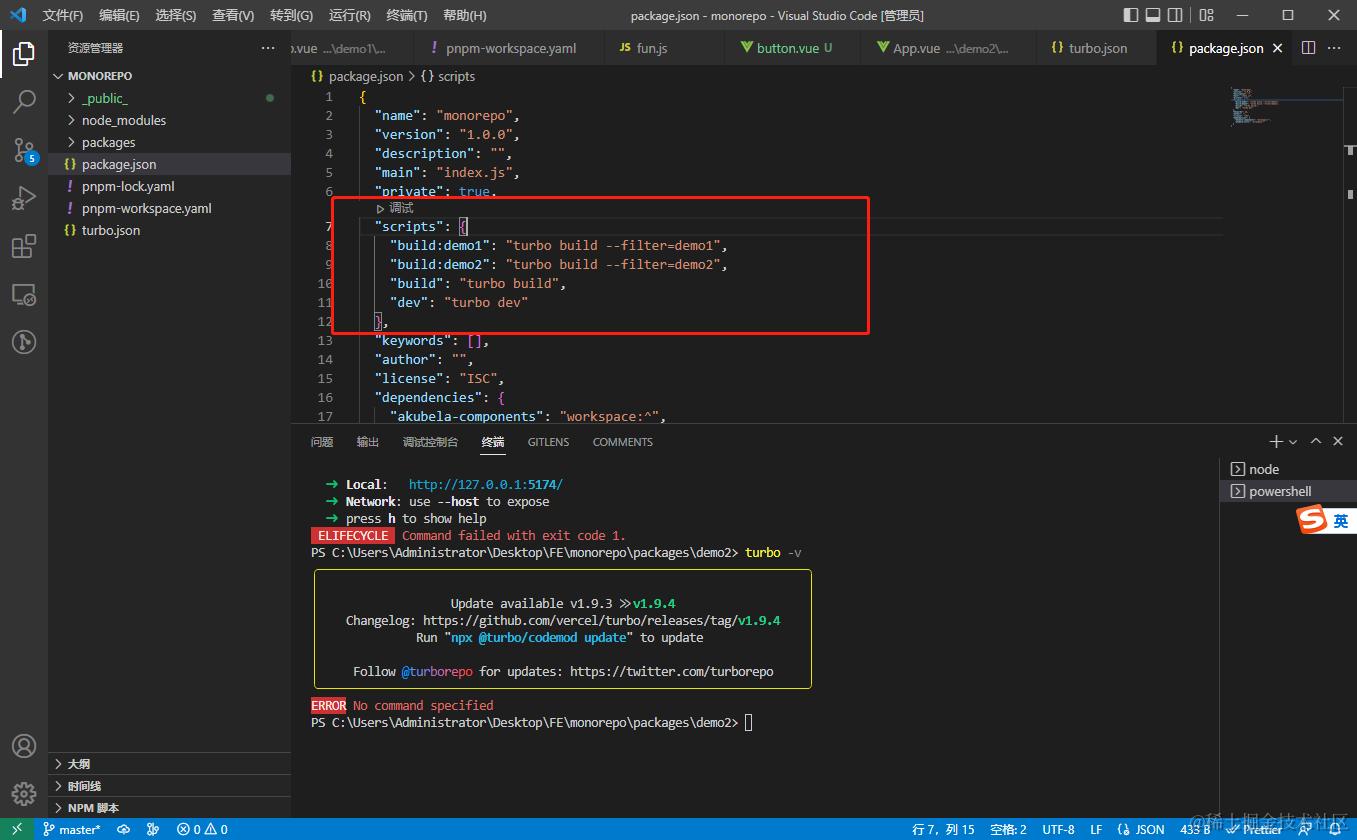
Task: Expand the packages folder in explorer
Action: (x=108, y=142)
